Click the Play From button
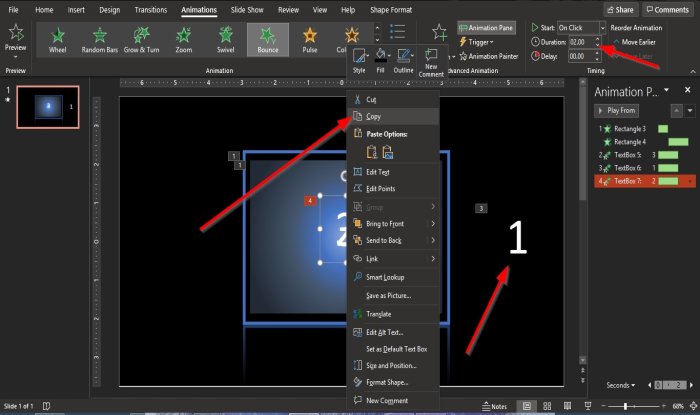Viewport: 700px width, 415px height. click(620, 110)
